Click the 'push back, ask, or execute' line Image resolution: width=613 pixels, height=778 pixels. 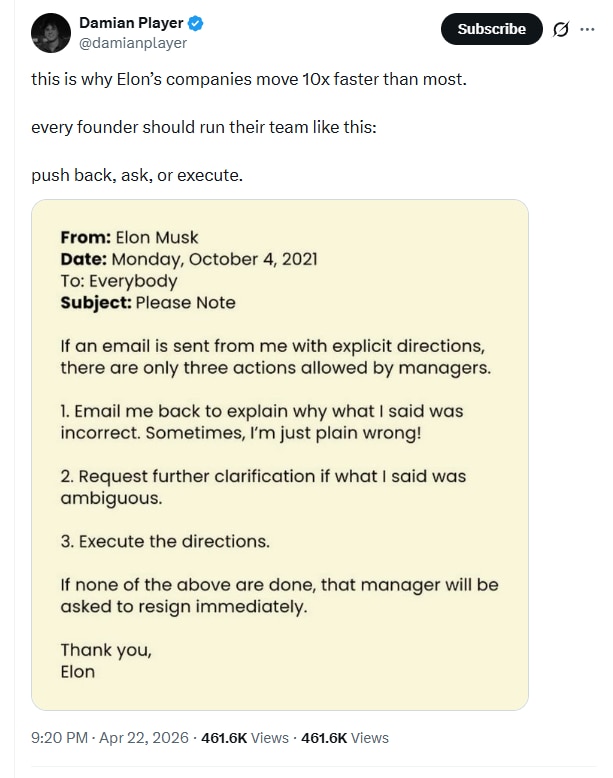point(137,175)
